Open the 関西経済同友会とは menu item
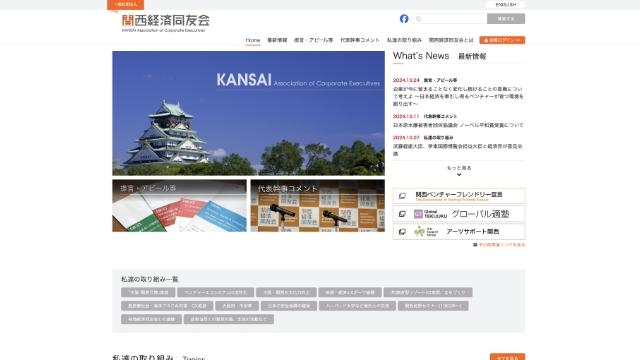640x360 pixels. pyautogui.click(x=451, y=40)
